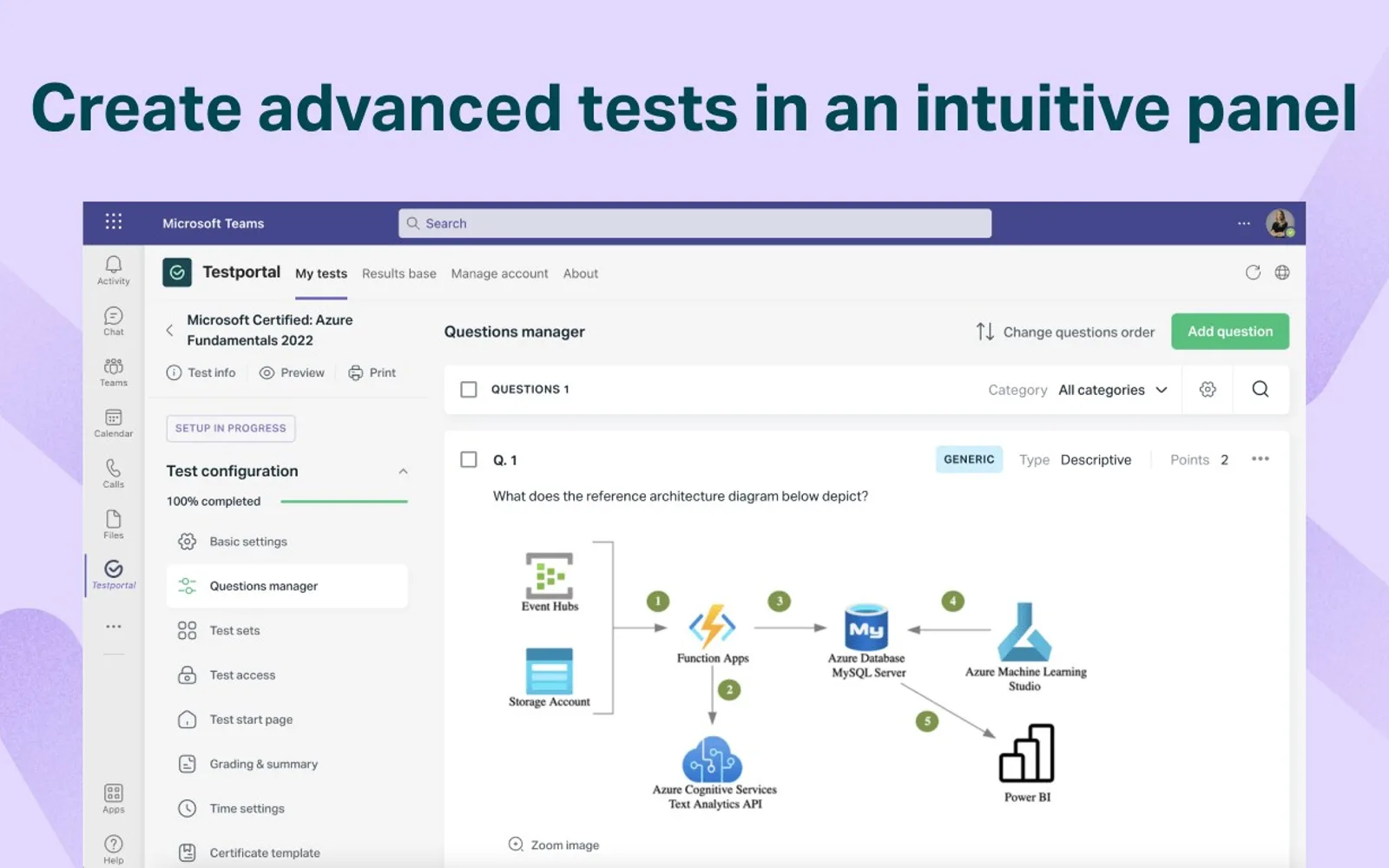Switch to the My tests tab
The image size is (1389, 868).
(321, 273)
